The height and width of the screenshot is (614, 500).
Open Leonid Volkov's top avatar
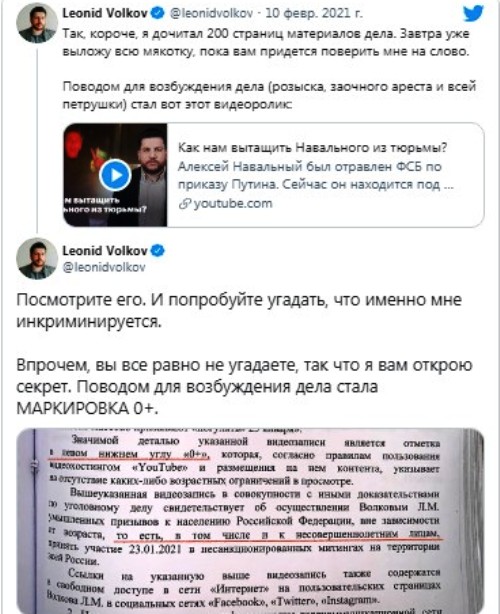37,23
